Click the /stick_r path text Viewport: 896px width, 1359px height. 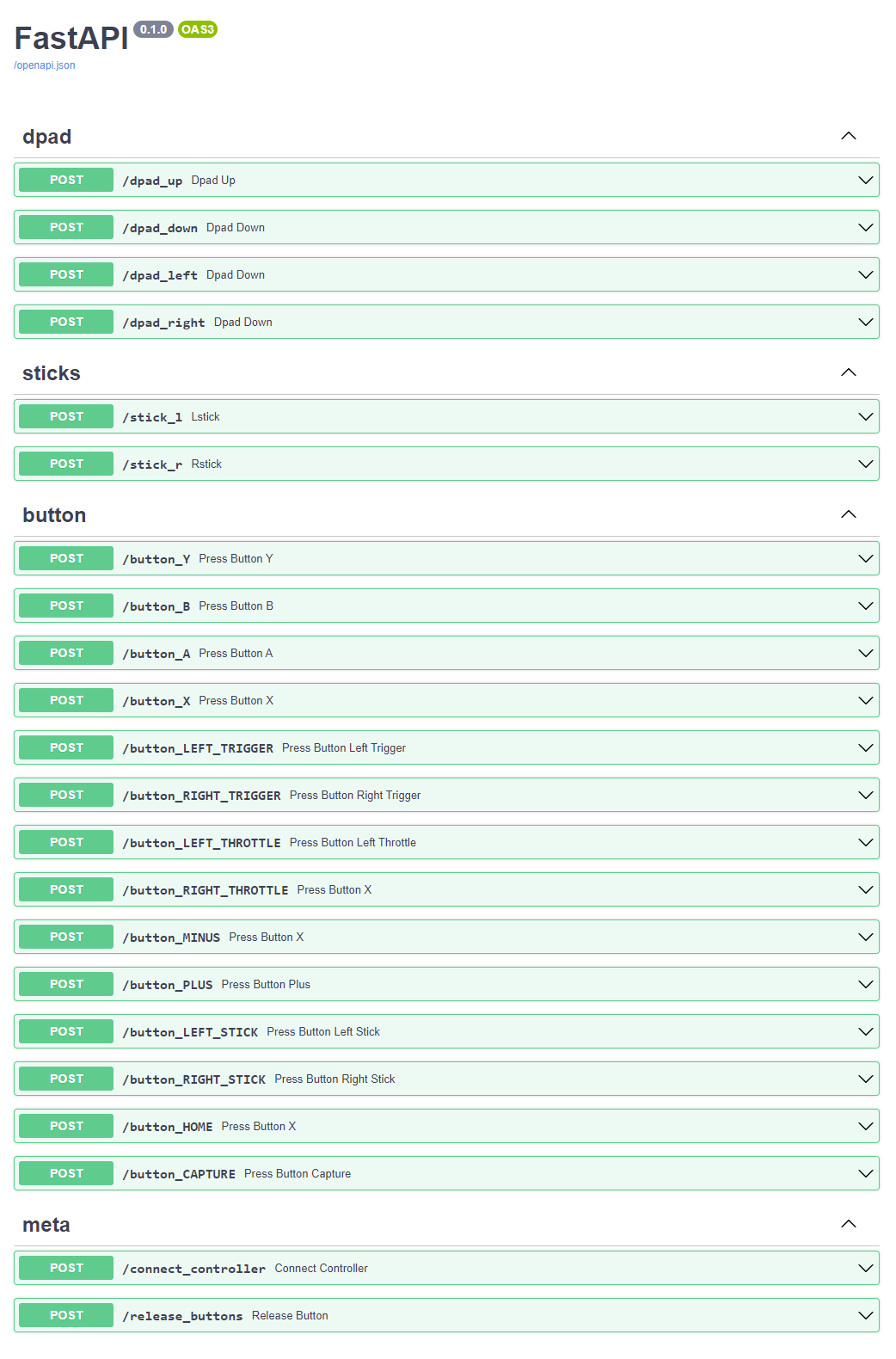[x=152, y=464]
